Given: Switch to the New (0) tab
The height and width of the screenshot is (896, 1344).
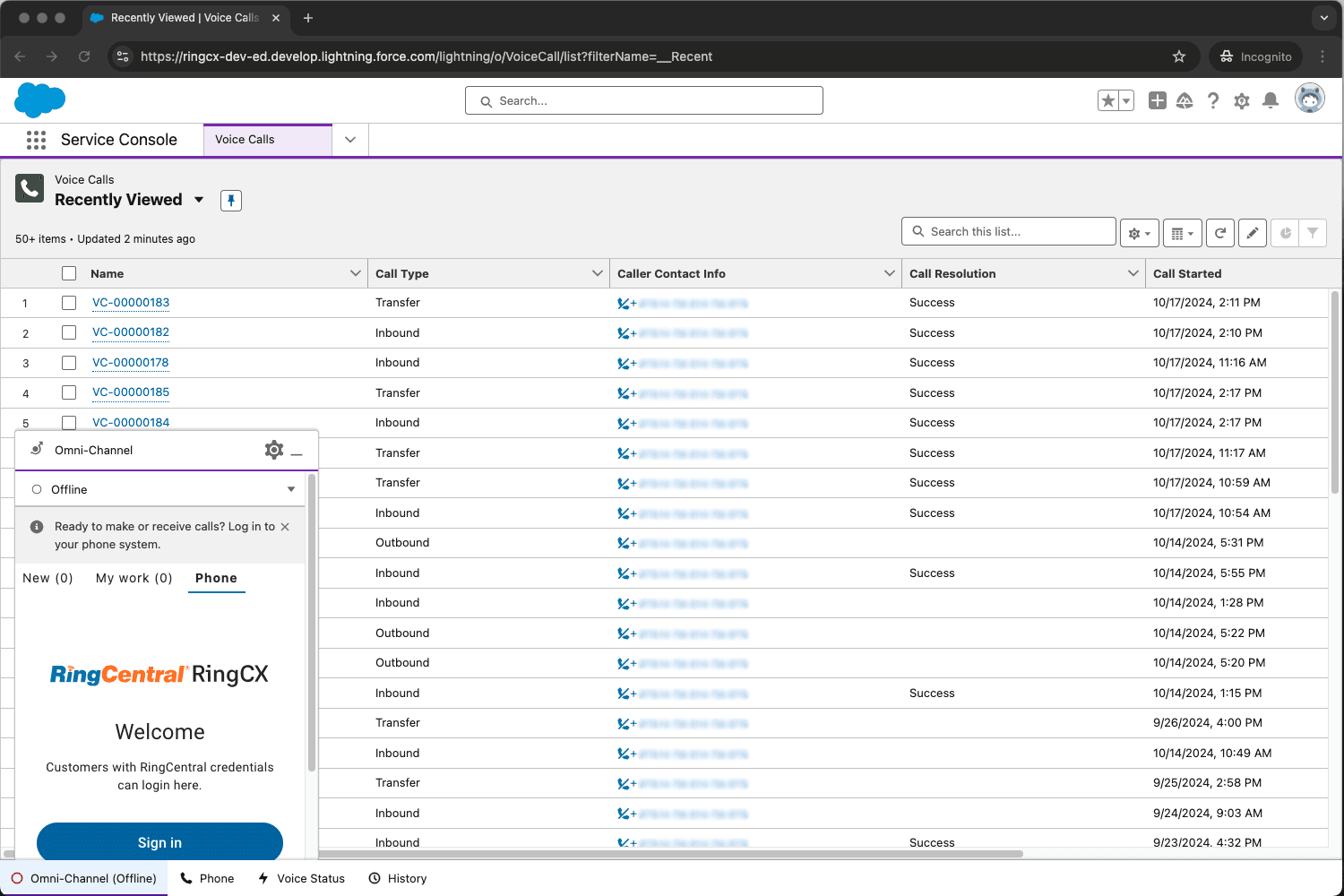Looking at the screenshot, I should coord(47,578).
